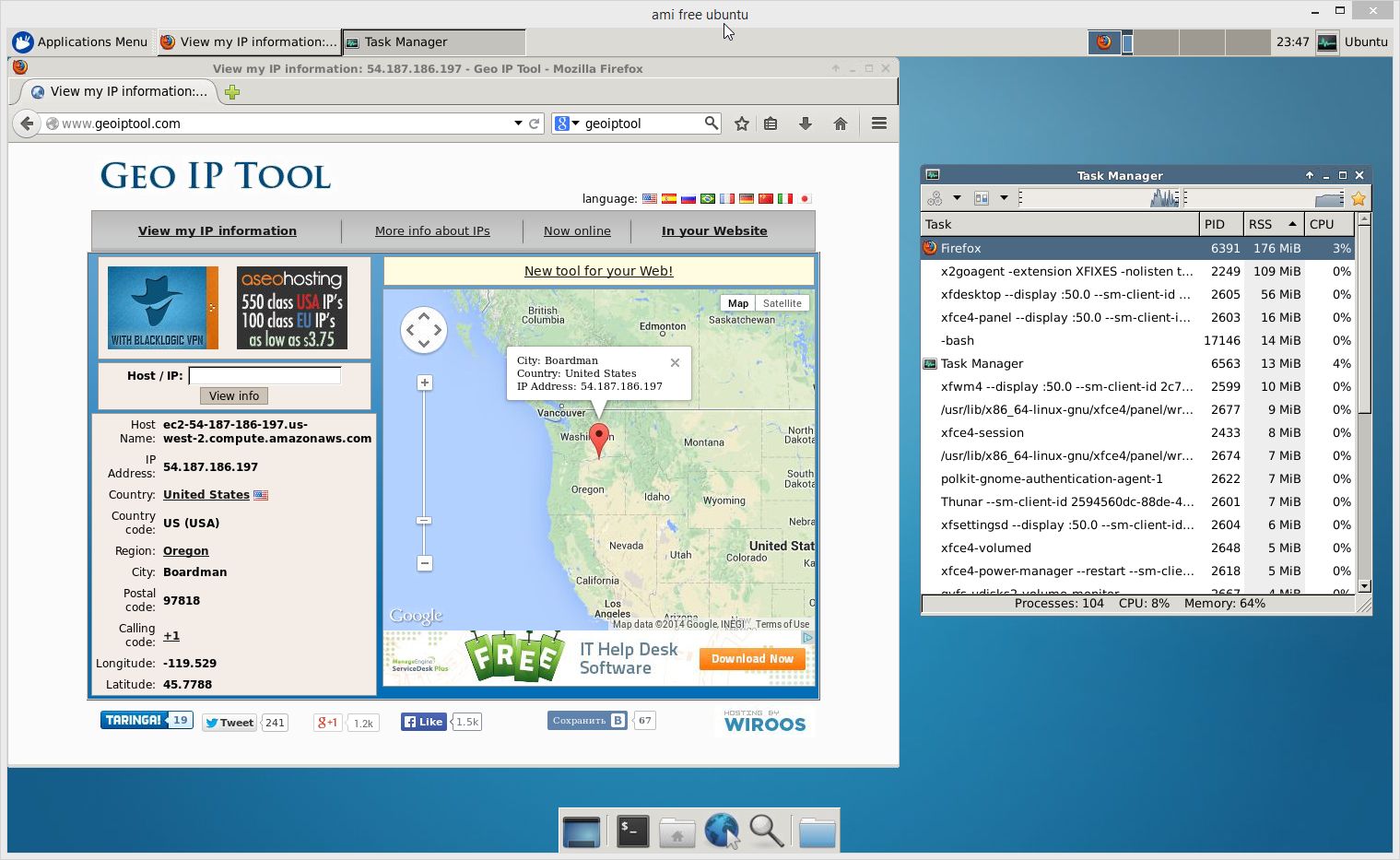Switch to Task Manager in the panel taskbar
1400x860 pixels.
[434, 41]
